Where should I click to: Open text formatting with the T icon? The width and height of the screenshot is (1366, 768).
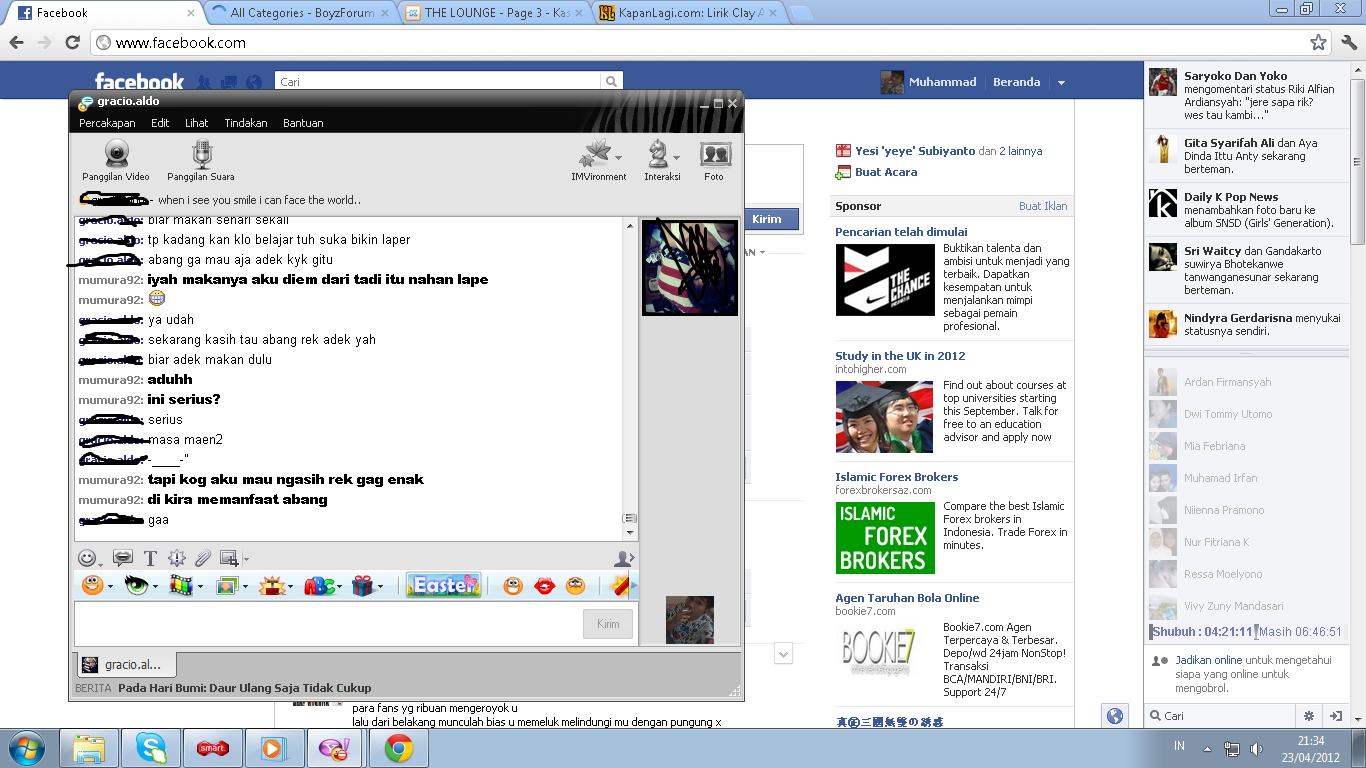coord(151,558)
